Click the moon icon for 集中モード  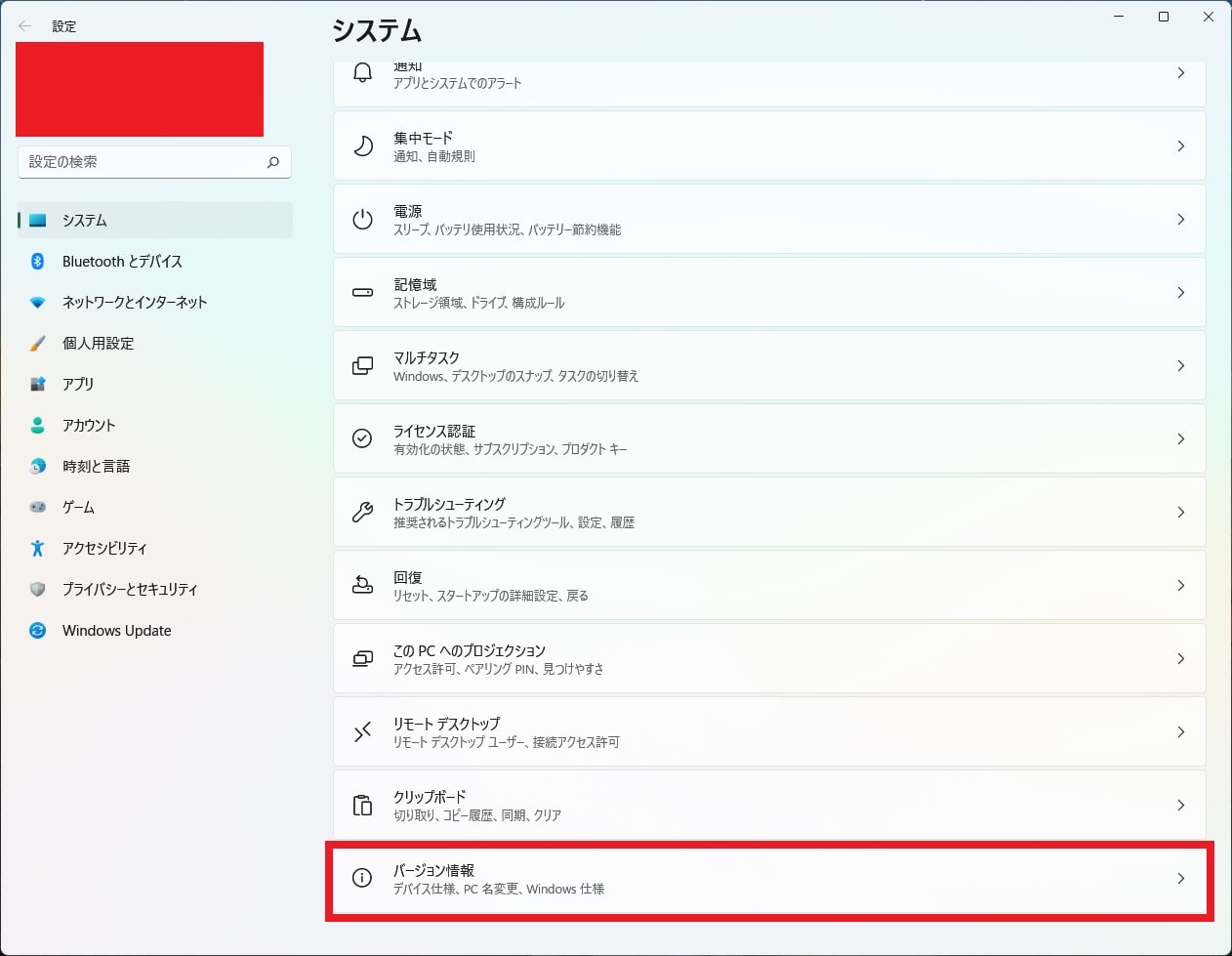coord(362,145)
